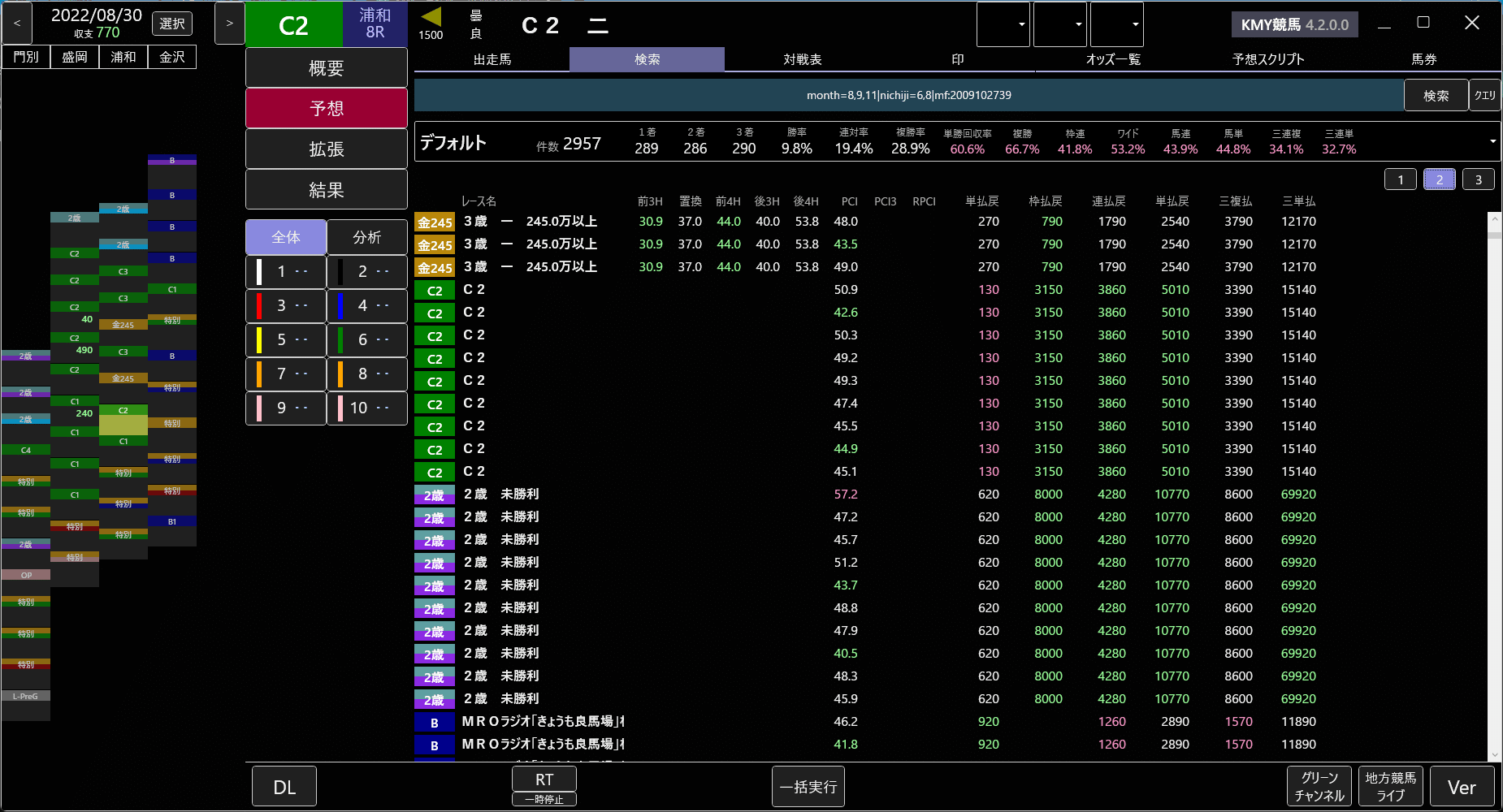The height and width of the screenshot is (812, 1503).
Task: Open the オッズ一覧 tab
Action: click(x=1113, y=59)
